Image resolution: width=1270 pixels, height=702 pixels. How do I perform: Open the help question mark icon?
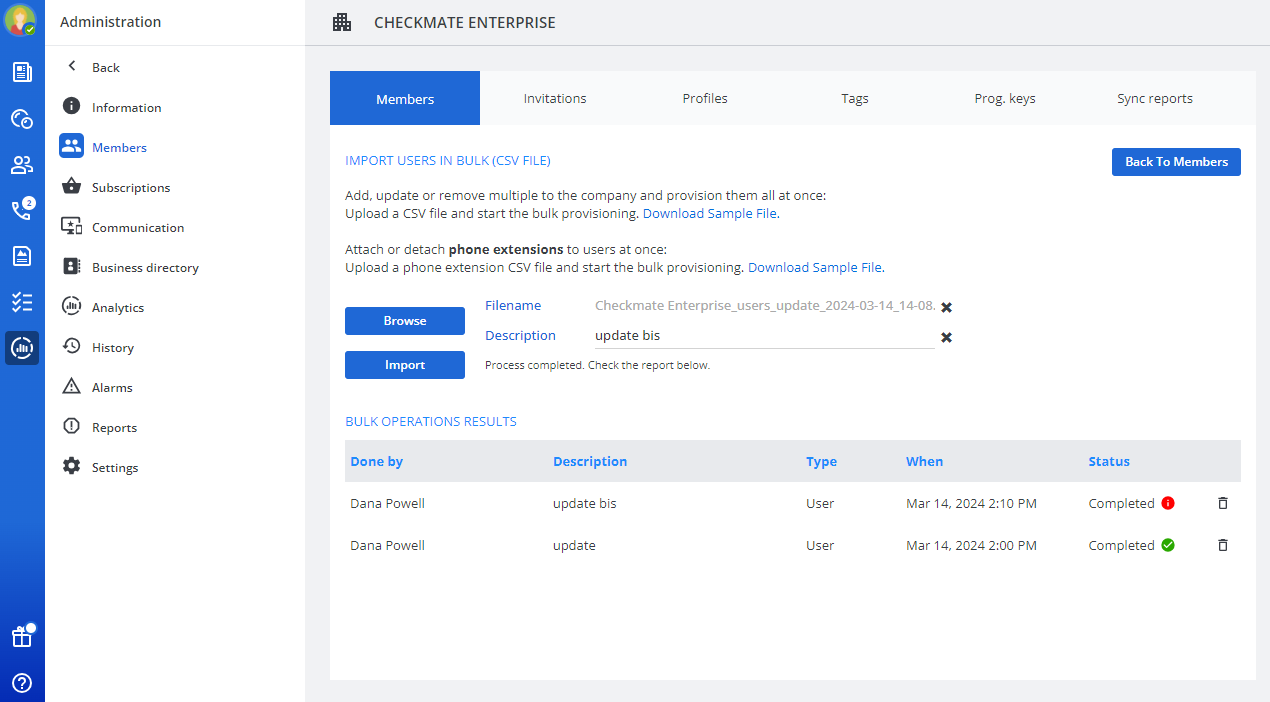(x=22, y=683)
